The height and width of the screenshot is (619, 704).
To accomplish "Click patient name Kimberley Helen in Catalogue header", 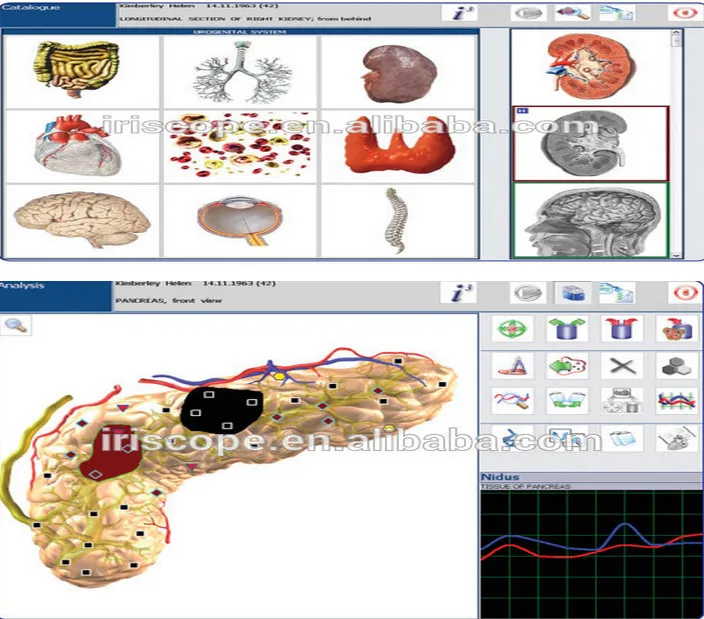I will click(x=157, y=6).
